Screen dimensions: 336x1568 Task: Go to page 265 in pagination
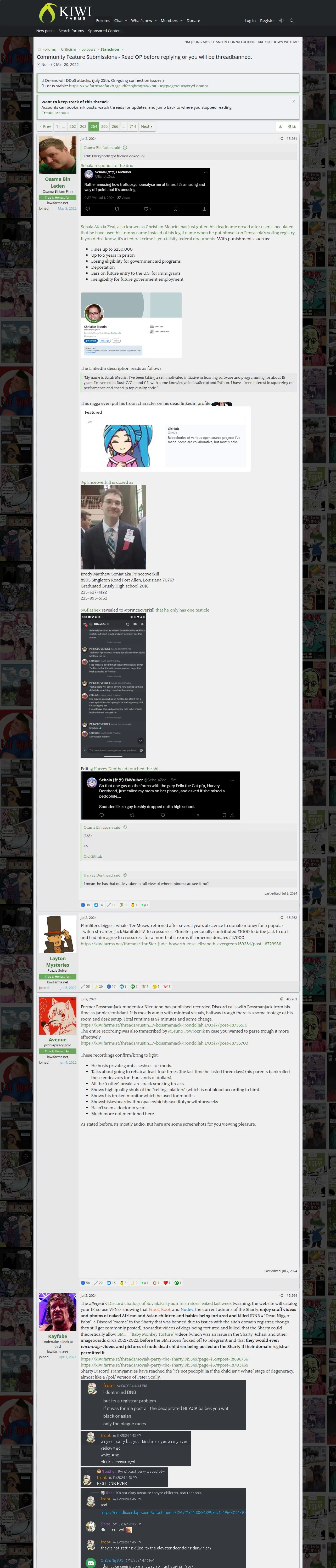[x=104, y=126]
